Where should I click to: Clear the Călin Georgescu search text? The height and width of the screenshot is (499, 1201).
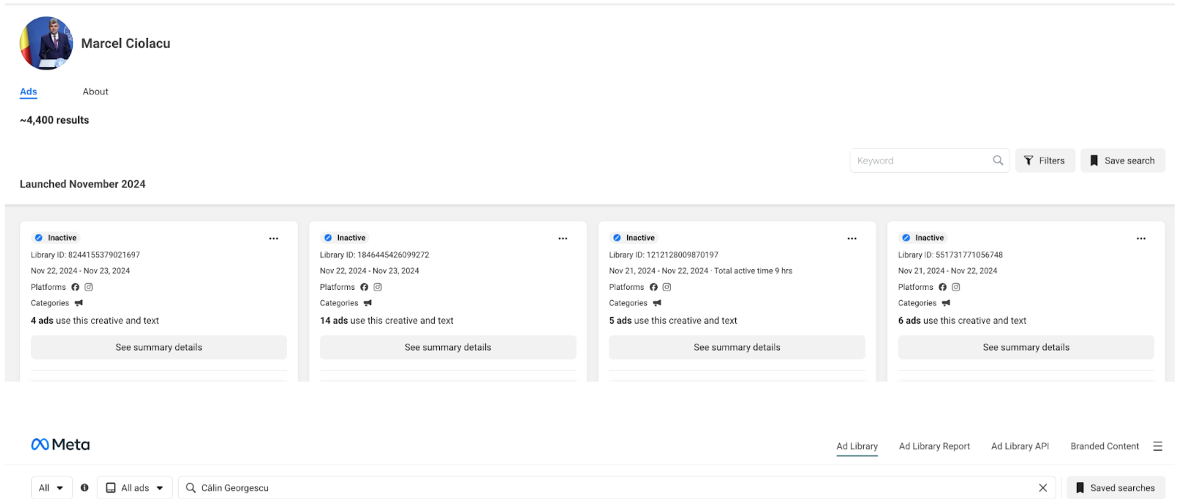pyautogui.click(x=1042, y=488)
